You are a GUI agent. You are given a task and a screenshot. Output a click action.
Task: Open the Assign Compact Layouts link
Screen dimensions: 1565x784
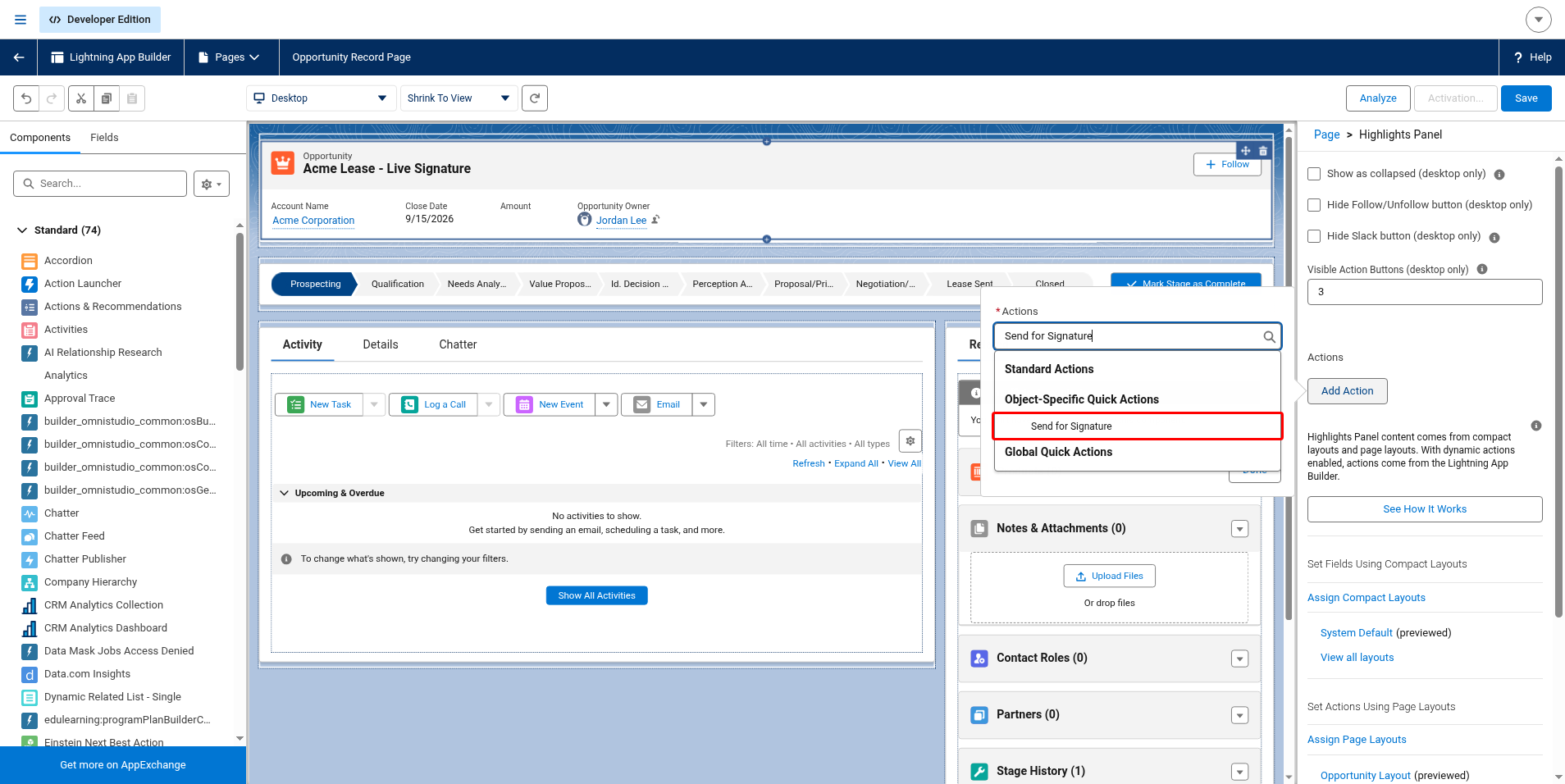tap(1367, 598)
